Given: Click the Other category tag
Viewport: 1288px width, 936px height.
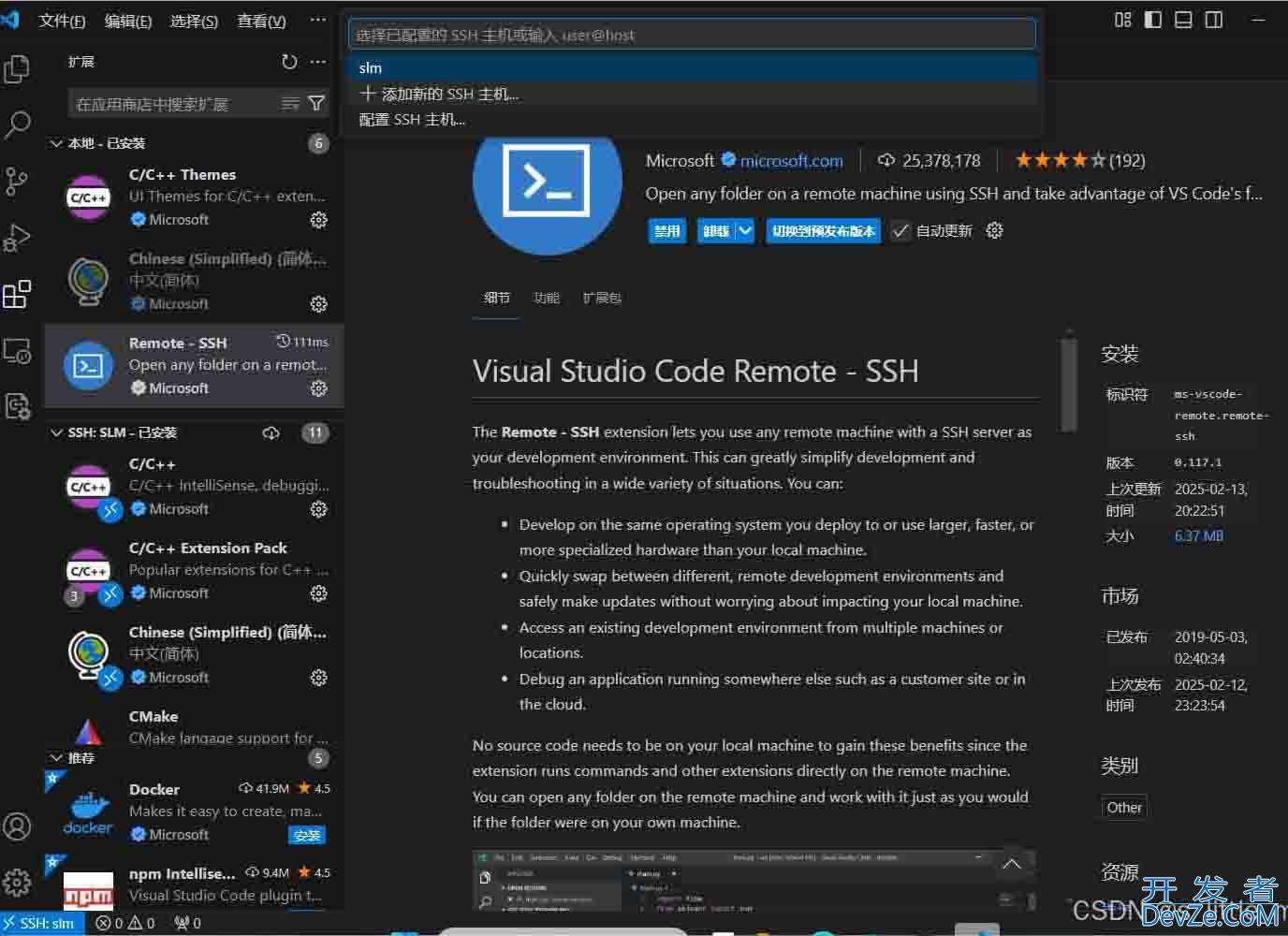Looking at the screenshot, I should coord(1124,807).
